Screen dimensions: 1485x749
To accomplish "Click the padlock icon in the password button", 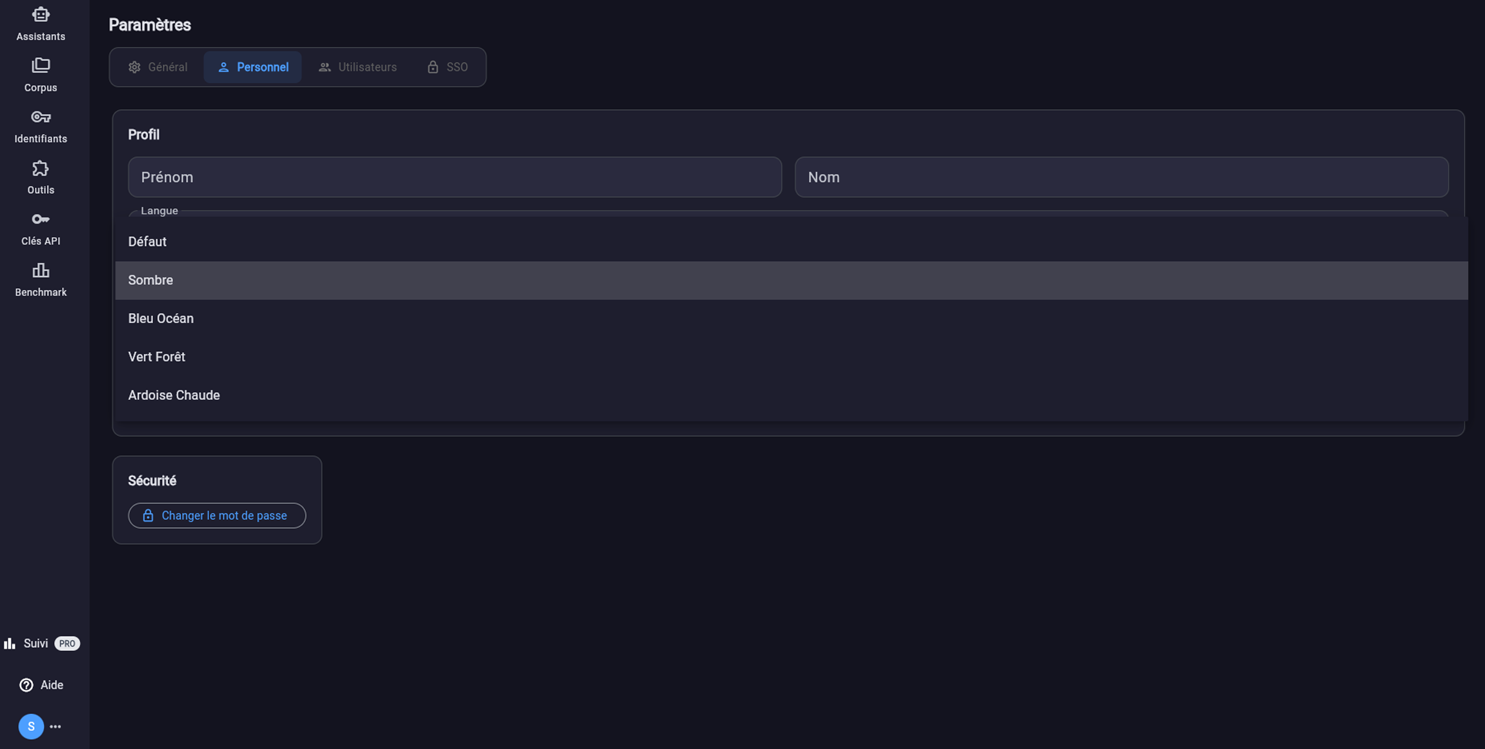I will pyautogui.click(x=148, y=516).
